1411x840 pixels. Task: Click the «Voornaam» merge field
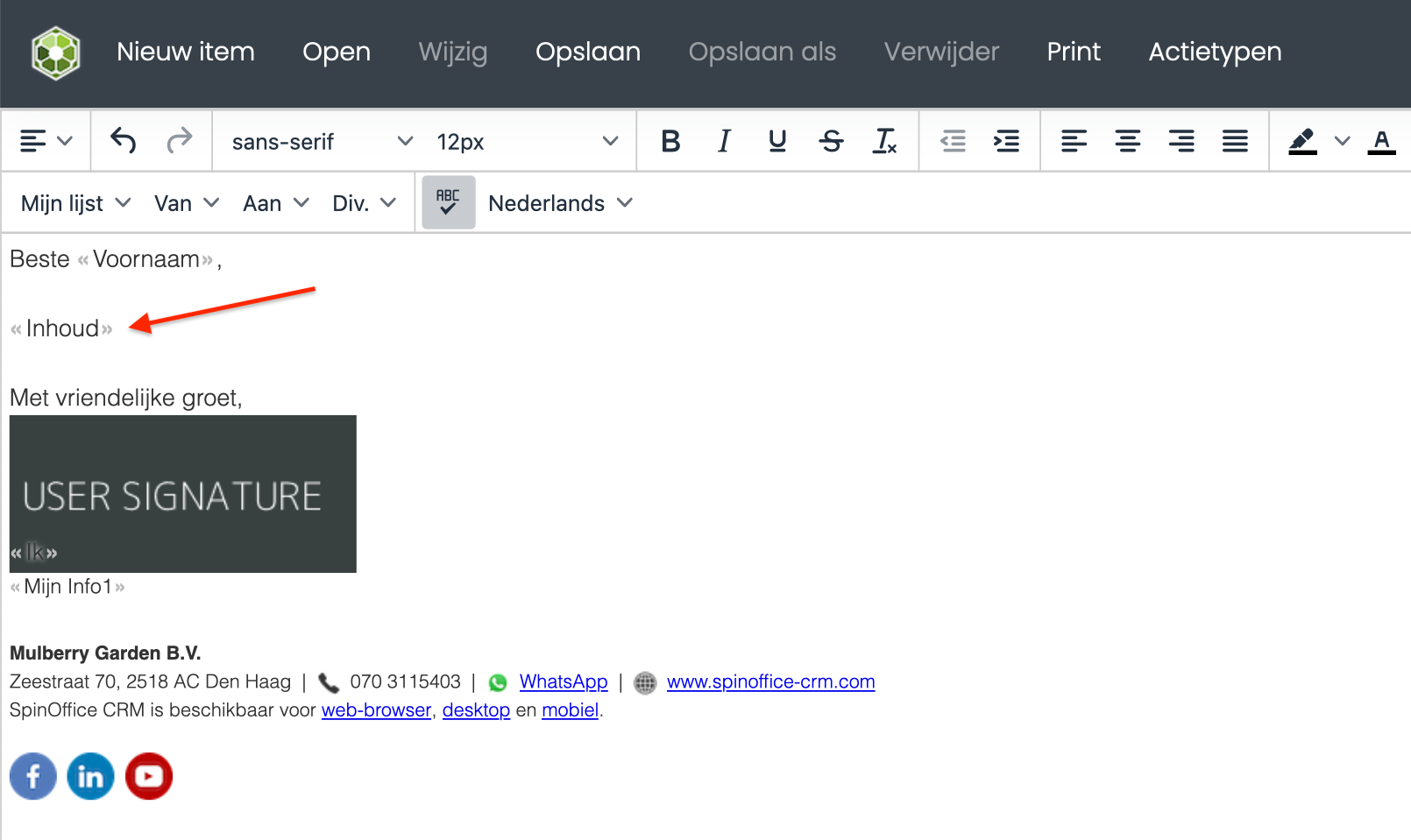pyautogui.click(x=145, y=259)
